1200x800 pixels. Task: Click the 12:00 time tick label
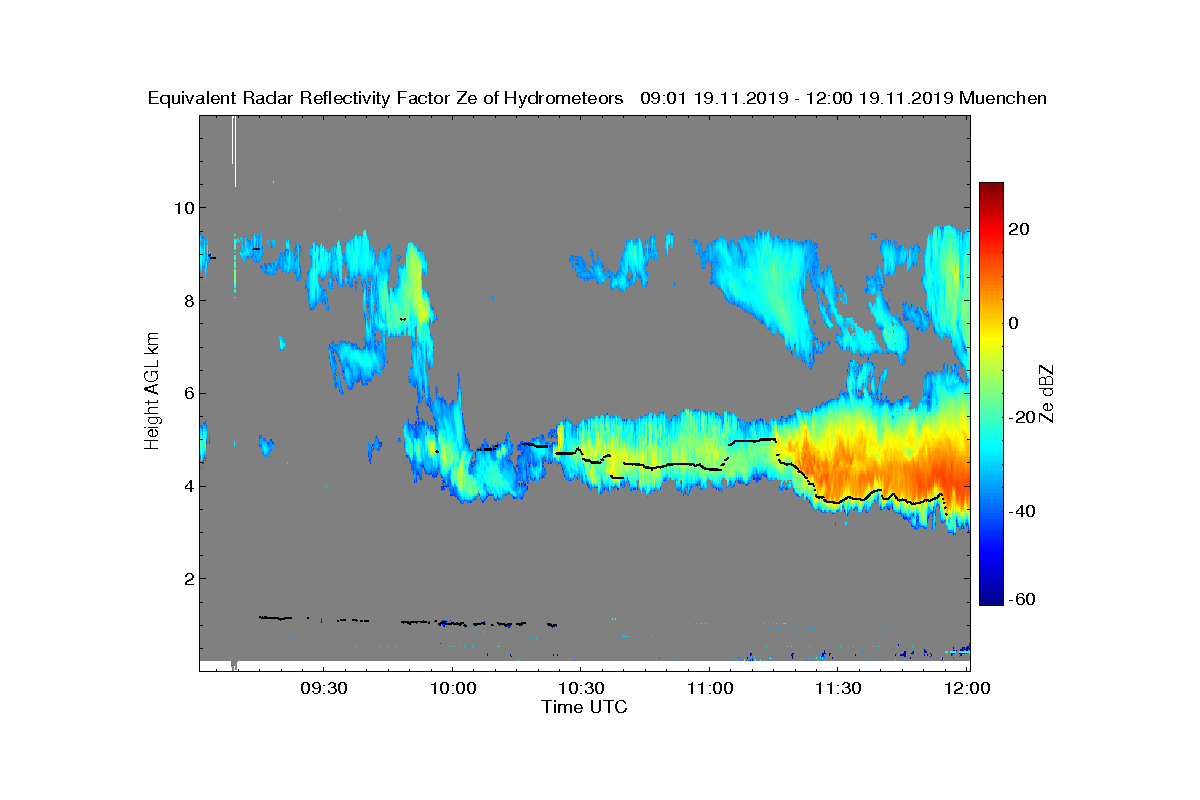coord(967,689)
